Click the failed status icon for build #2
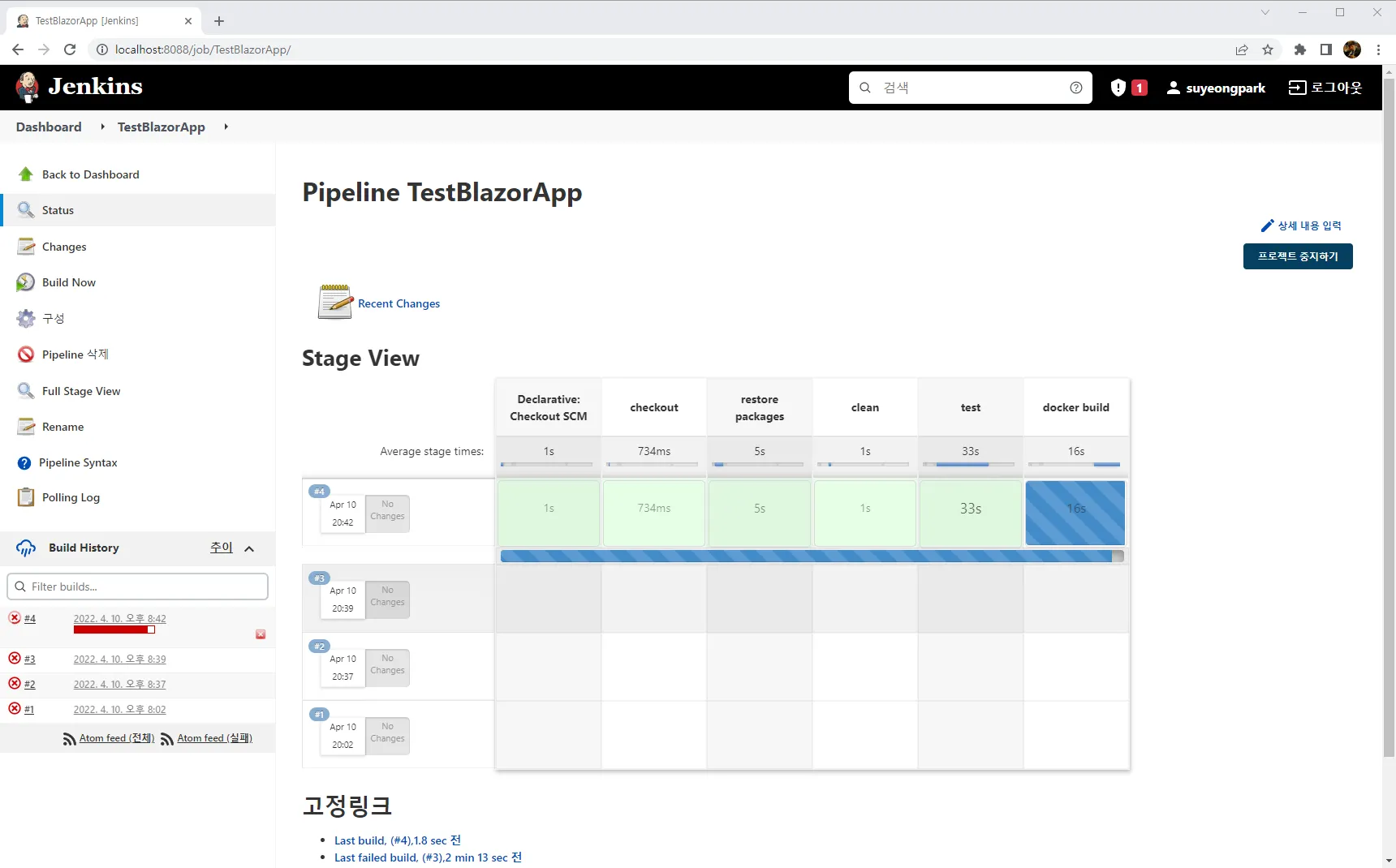Image resolution: width=1396 pixels, height=868 pixels. pos(15,684)
